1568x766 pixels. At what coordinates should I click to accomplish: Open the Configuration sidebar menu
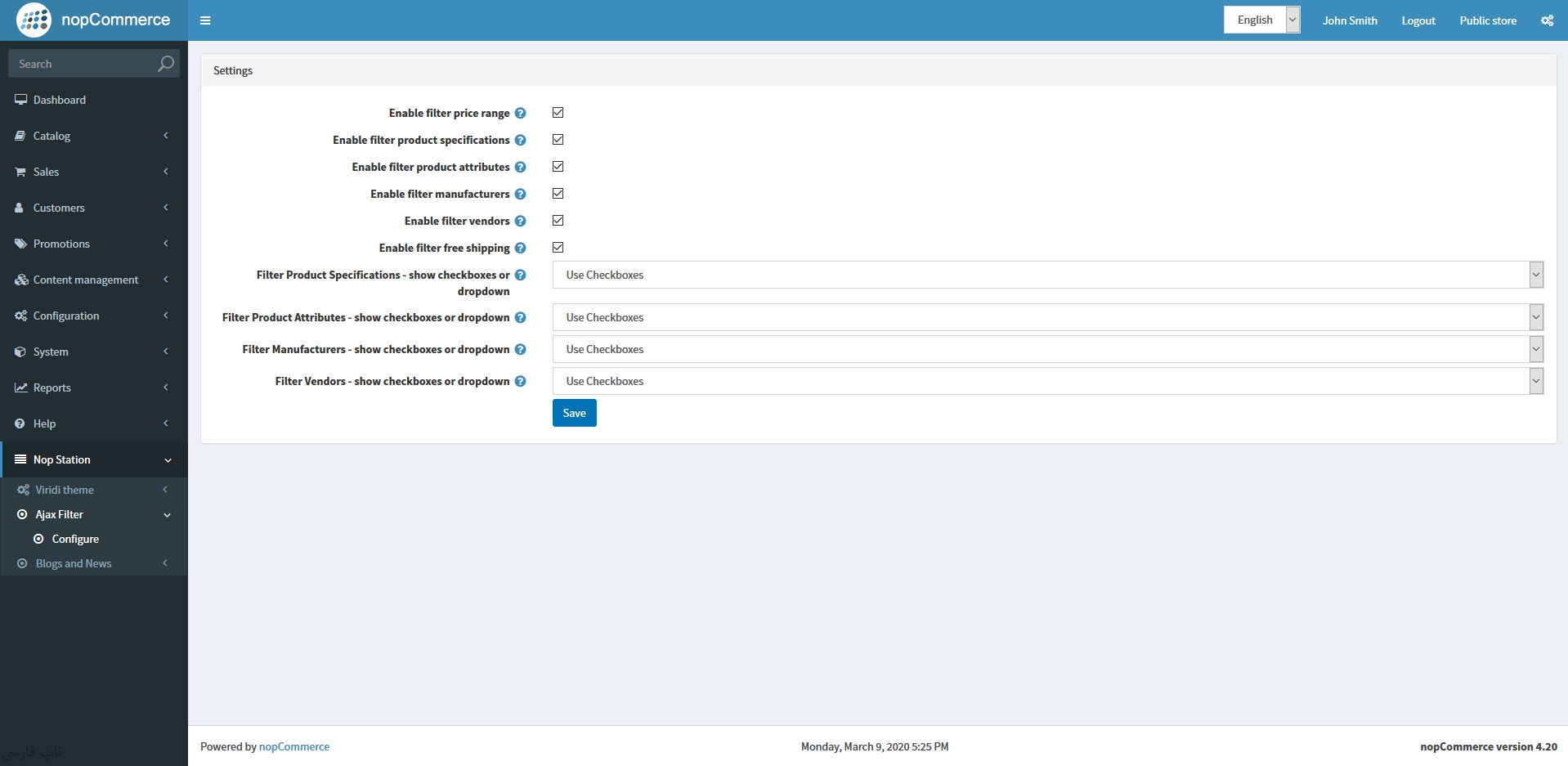[x=93, y=316]
